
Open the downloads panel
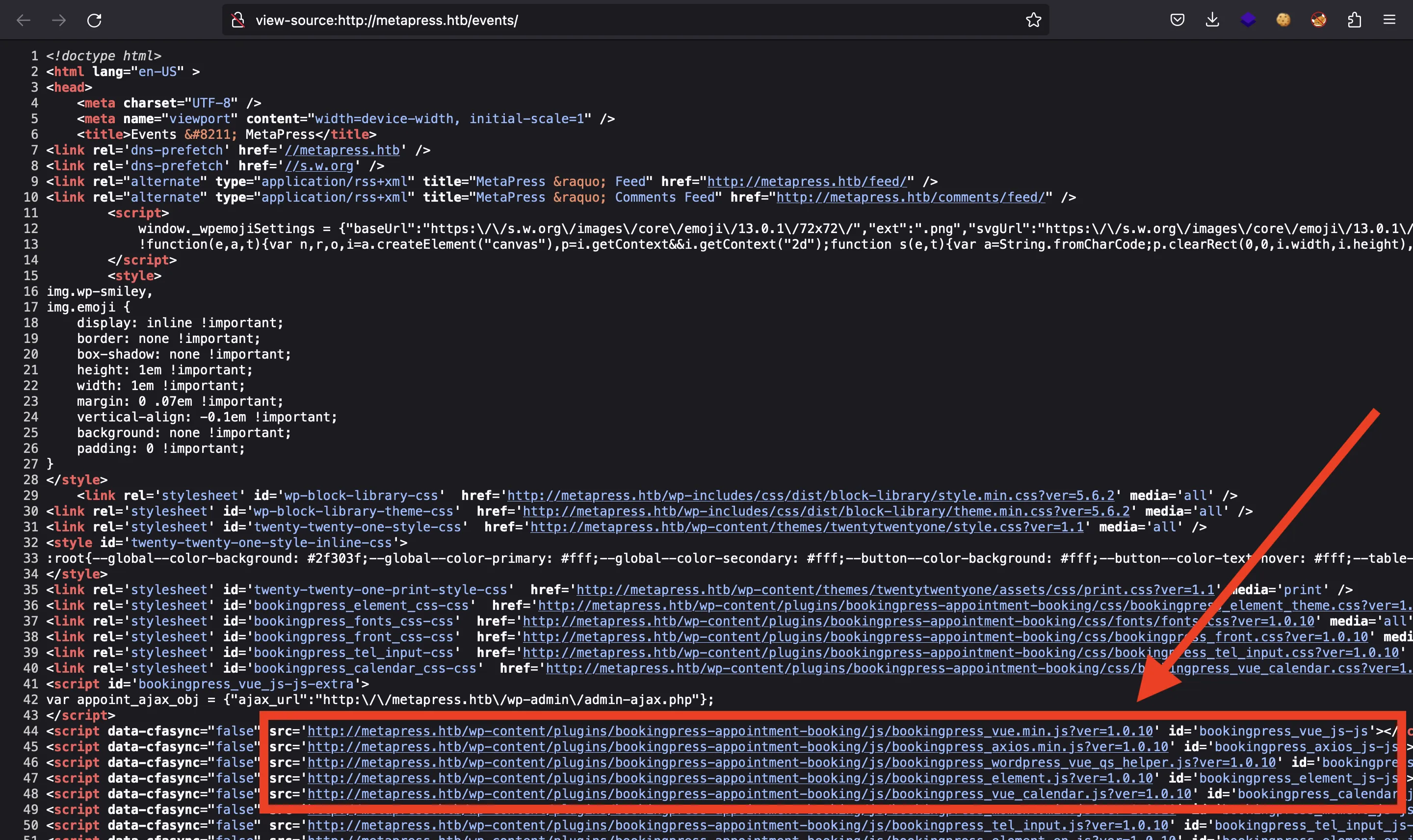(1212, 21)
